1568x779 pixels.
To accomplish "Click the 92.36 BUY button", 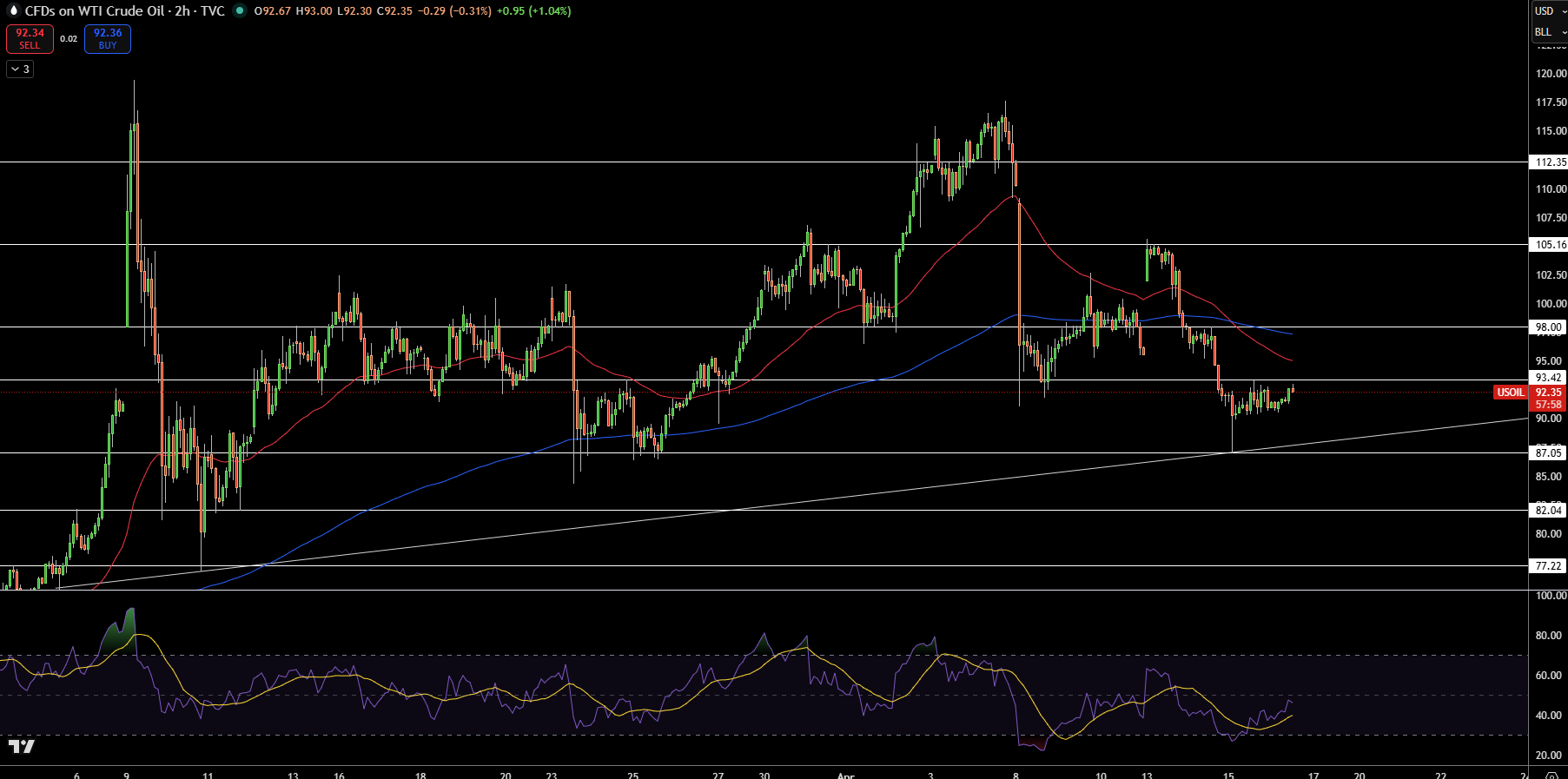I will point(108,39).
